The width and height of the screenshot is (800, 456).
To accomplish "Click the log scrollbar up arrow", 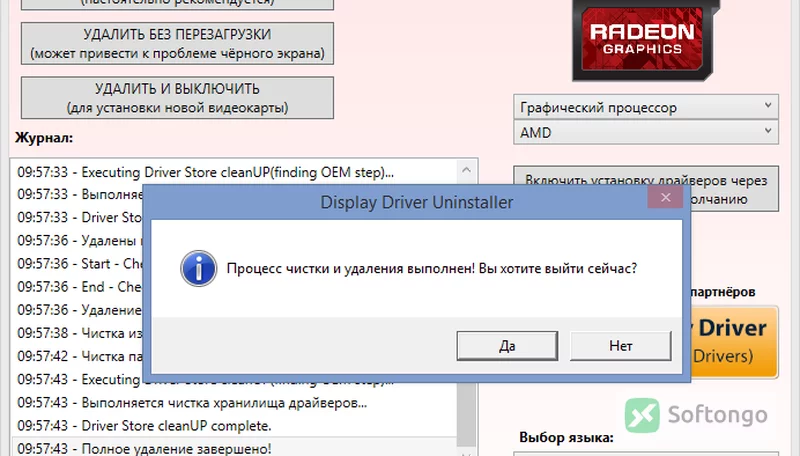I will click(x=466, y=170).
